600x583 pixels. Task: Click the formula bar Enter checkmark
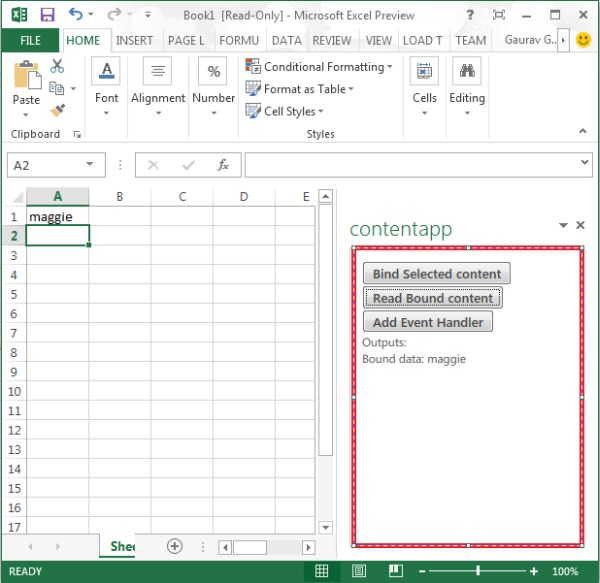click(x=188, y=165)
